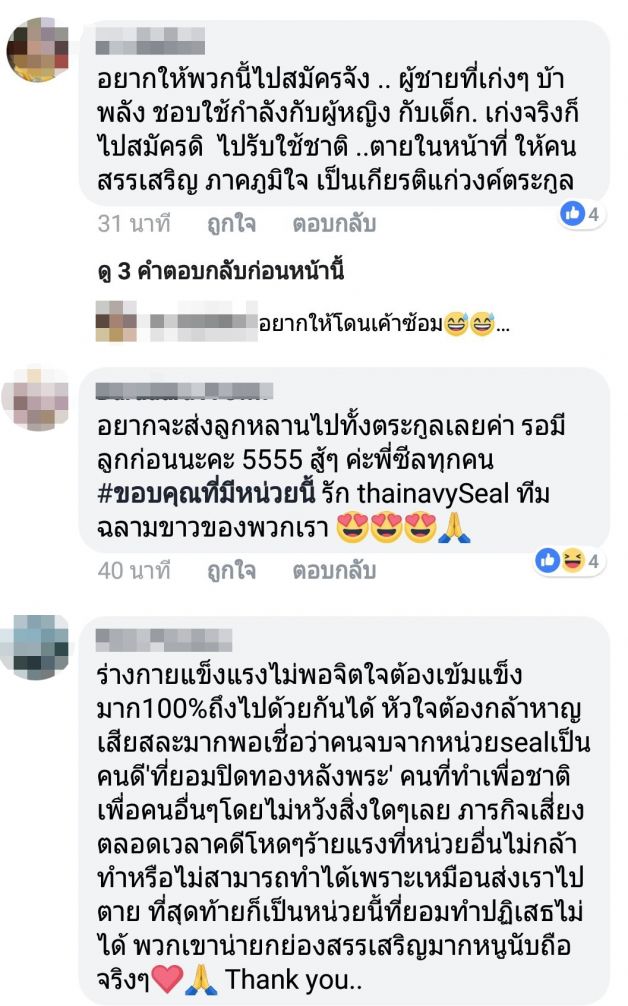This screenshot has height=1006, width=628.
Task: Like the second comment via ถูกใจ
Action: tap(232, 570)
